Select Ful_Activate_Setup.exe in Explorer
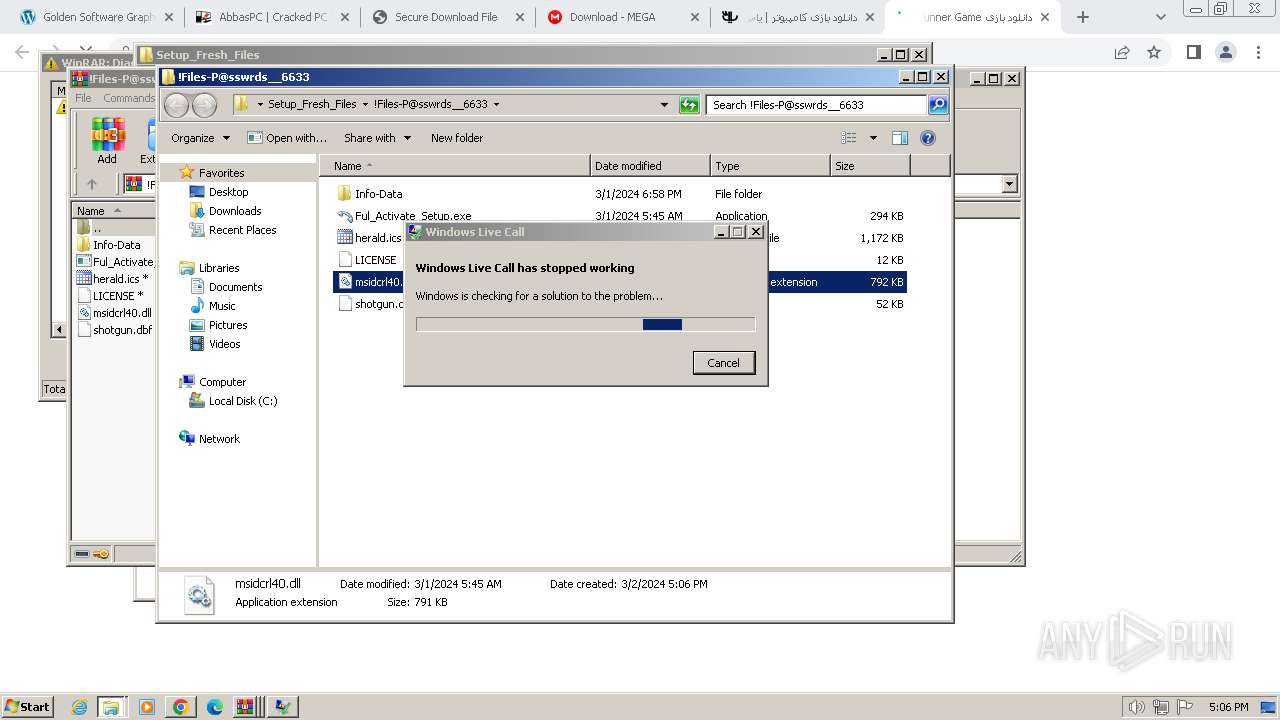This screenshot has height=720, width=1280. (x=412, y=216)
